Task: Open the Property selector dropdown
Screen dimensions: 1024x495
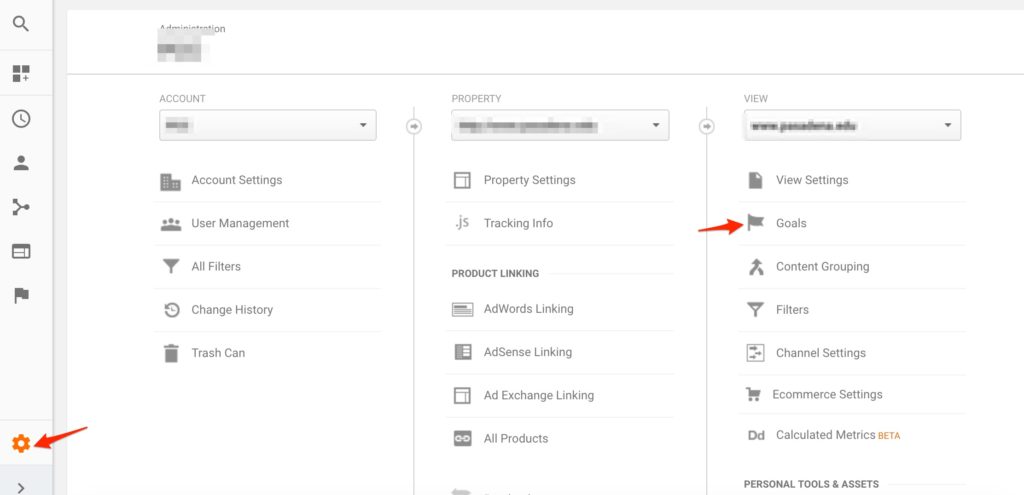Action: coord(559,125)
